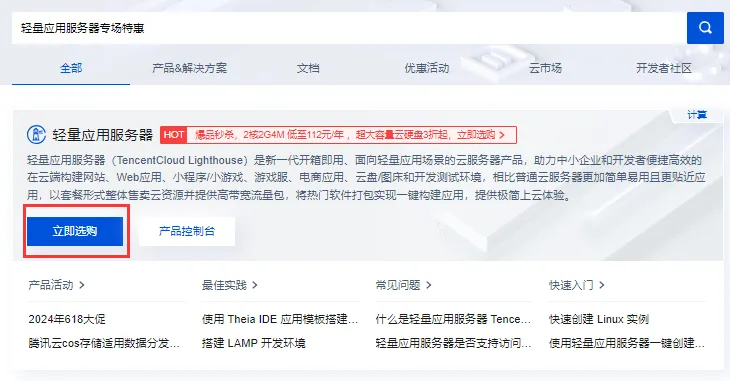Expand the 产品活动 section chevron
The height and width of the screenshot is (381, 730).
82,285
